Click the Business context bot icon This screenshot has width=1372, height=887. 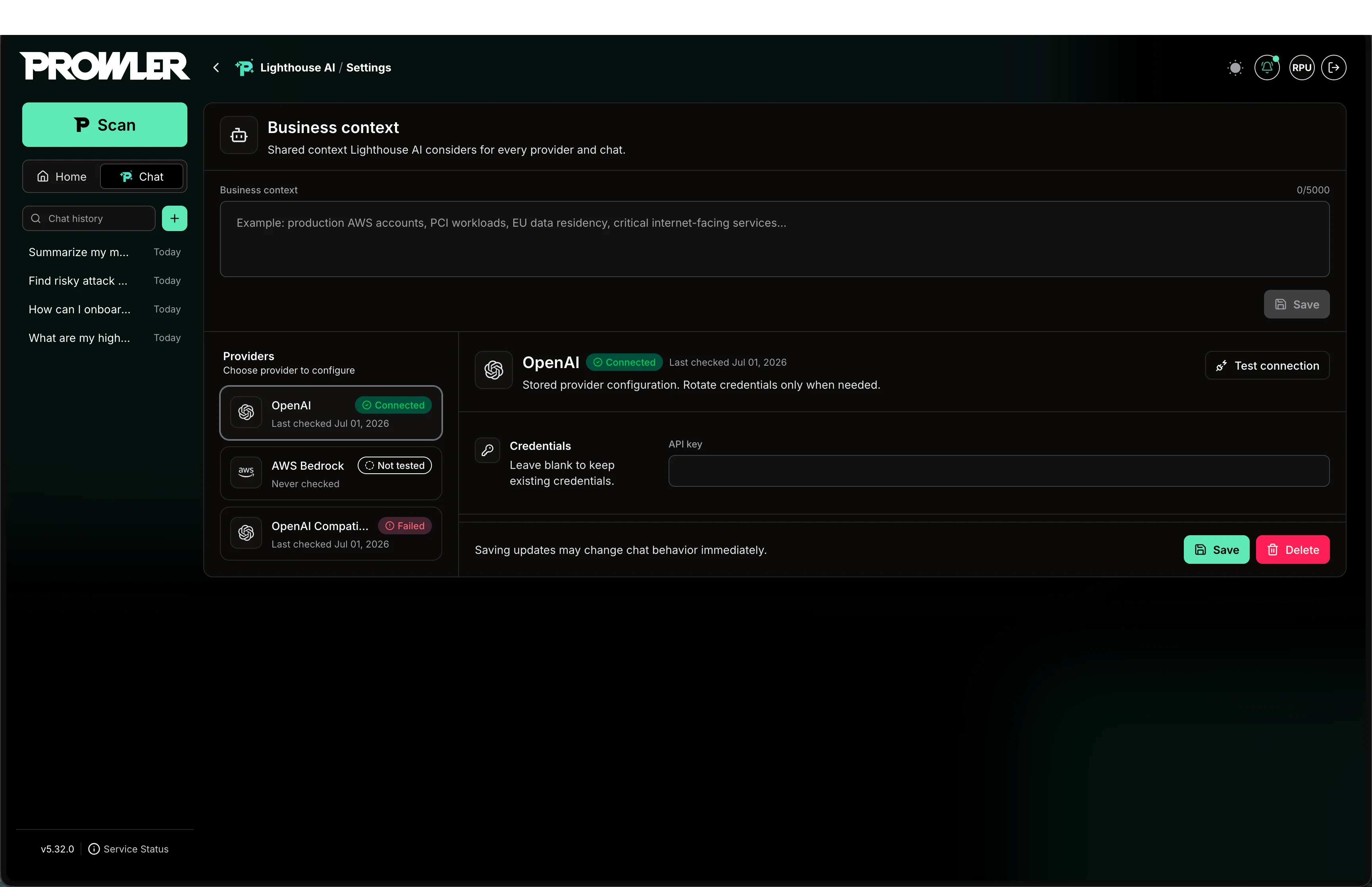[x=239, y=135]
